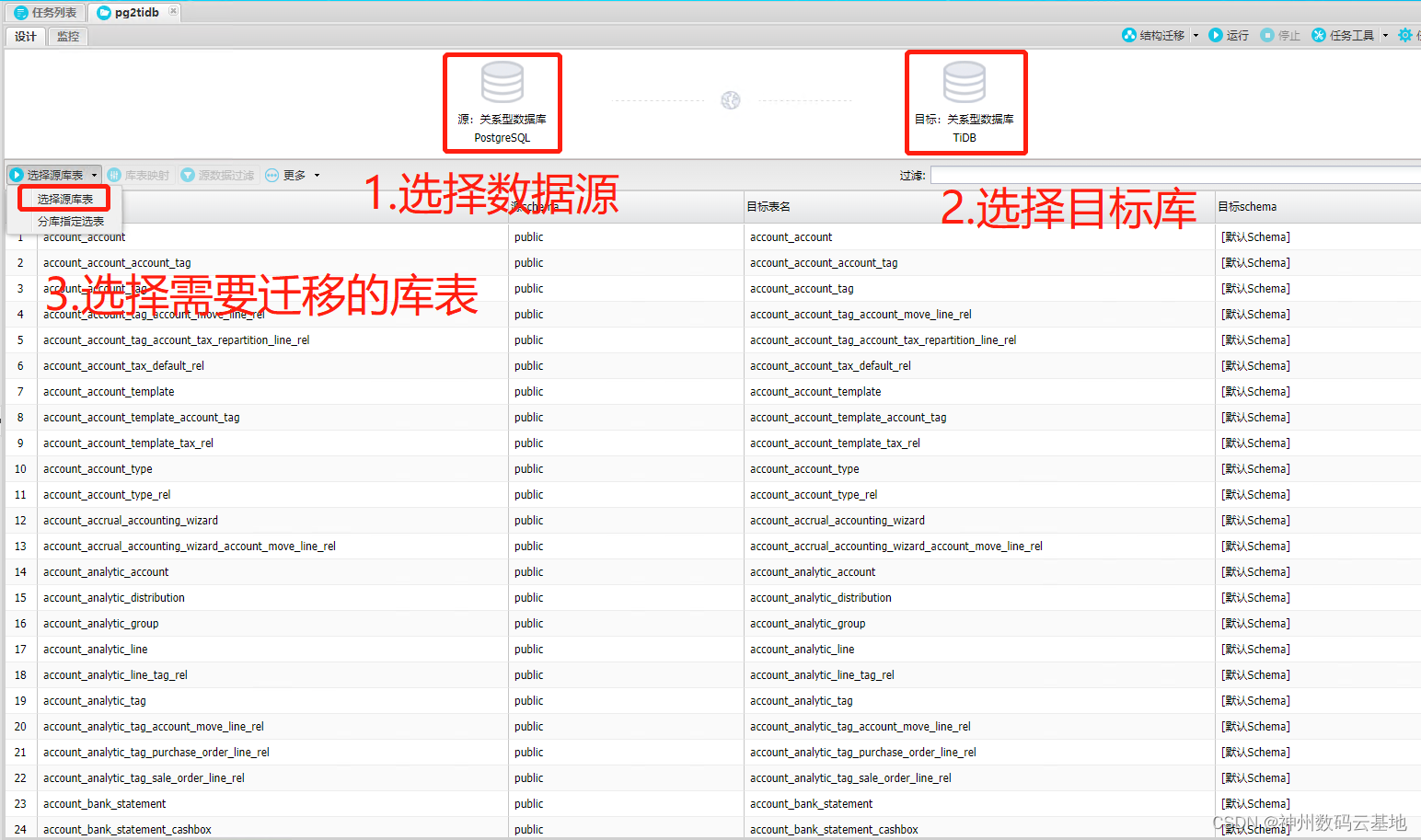Click the disabled 停止 stop icon

click(x=1267, y=35)
